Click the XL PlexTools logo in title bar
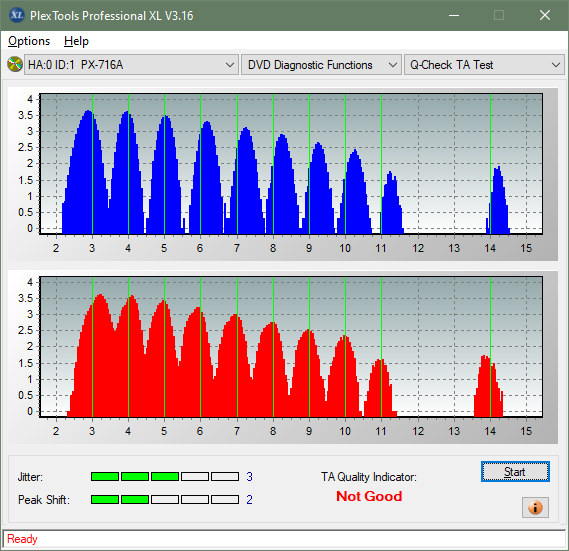The height and width of the screenshot is (551, 569). [x=16, y=15]
